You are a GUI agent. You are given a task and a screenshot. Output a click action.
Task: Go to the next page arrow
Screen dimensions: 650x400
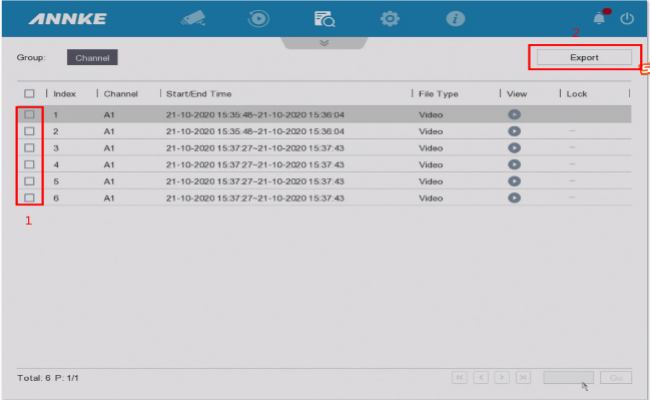coord(502,377)
